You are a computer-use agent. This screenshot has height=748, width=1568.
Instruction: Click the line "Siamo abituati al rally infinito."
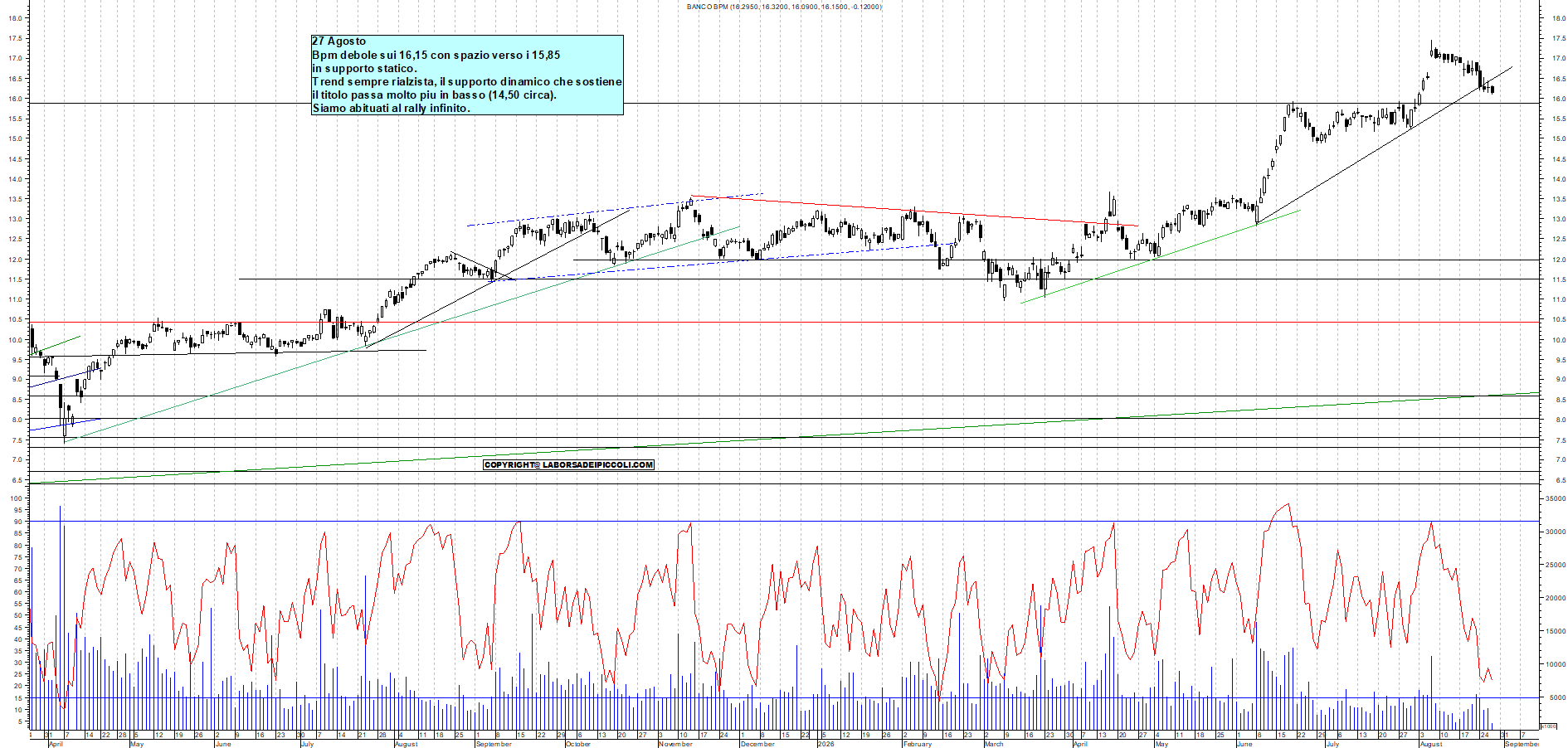coord(391,108)
